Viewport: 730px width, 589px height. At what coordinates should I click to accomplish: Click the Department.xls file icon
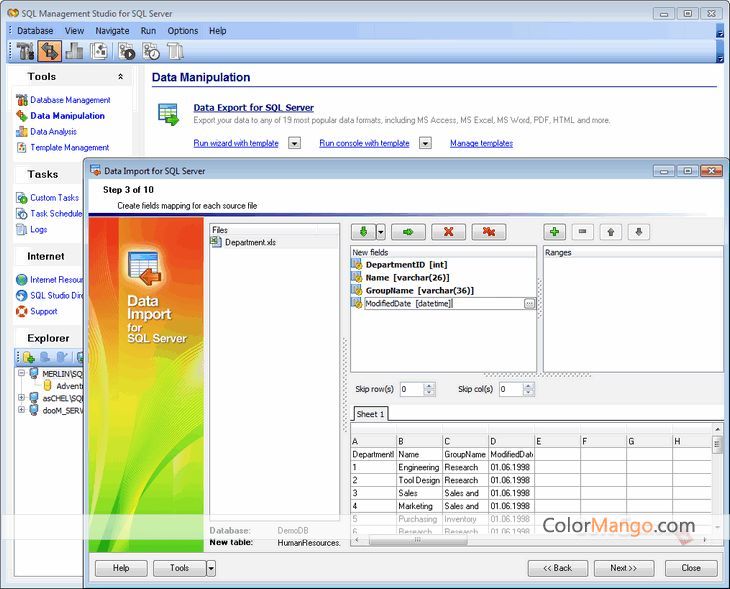[x=216, y=242]
